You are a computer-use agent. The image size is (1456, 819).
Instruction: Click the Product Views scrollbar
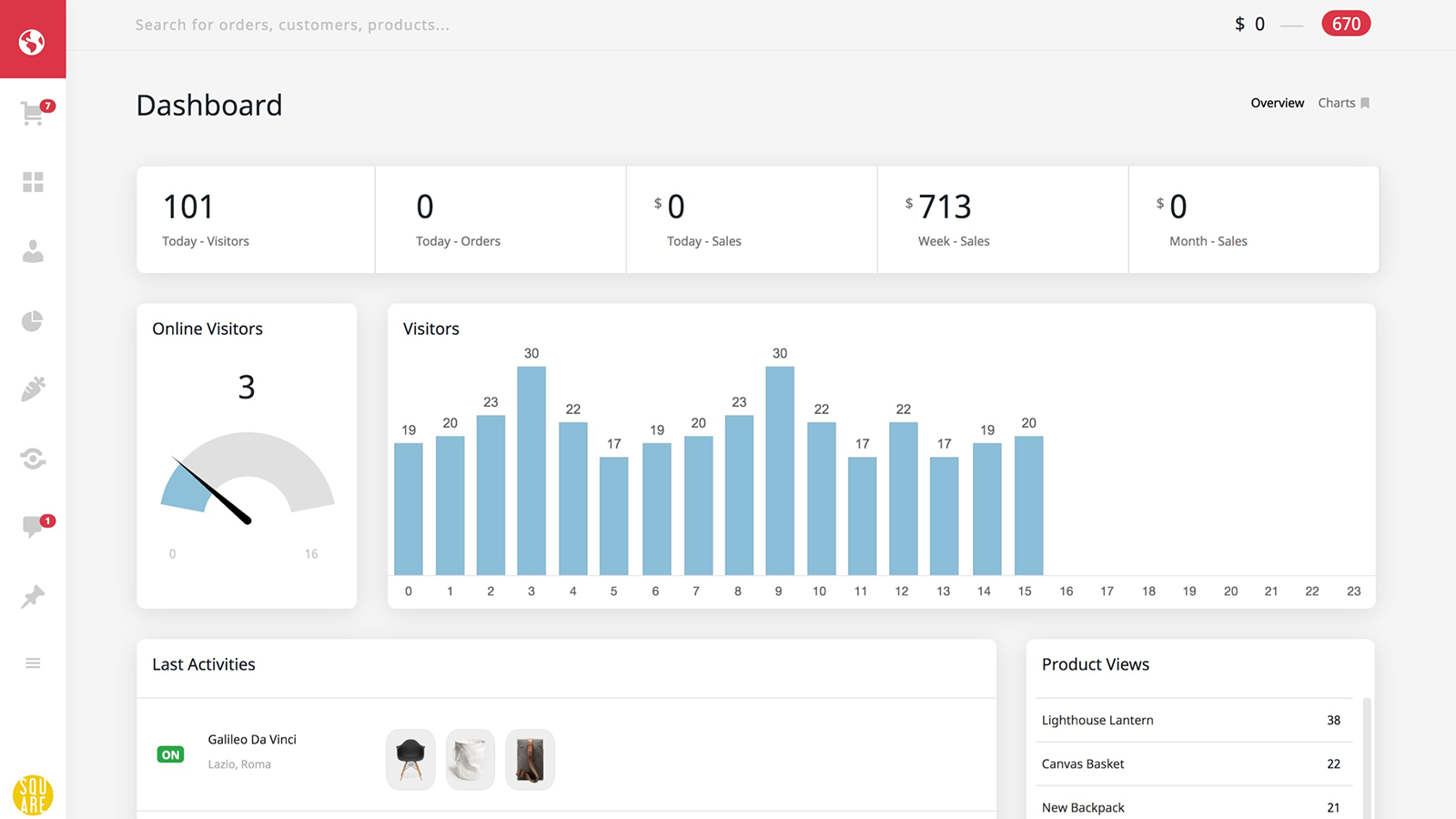1367,757
